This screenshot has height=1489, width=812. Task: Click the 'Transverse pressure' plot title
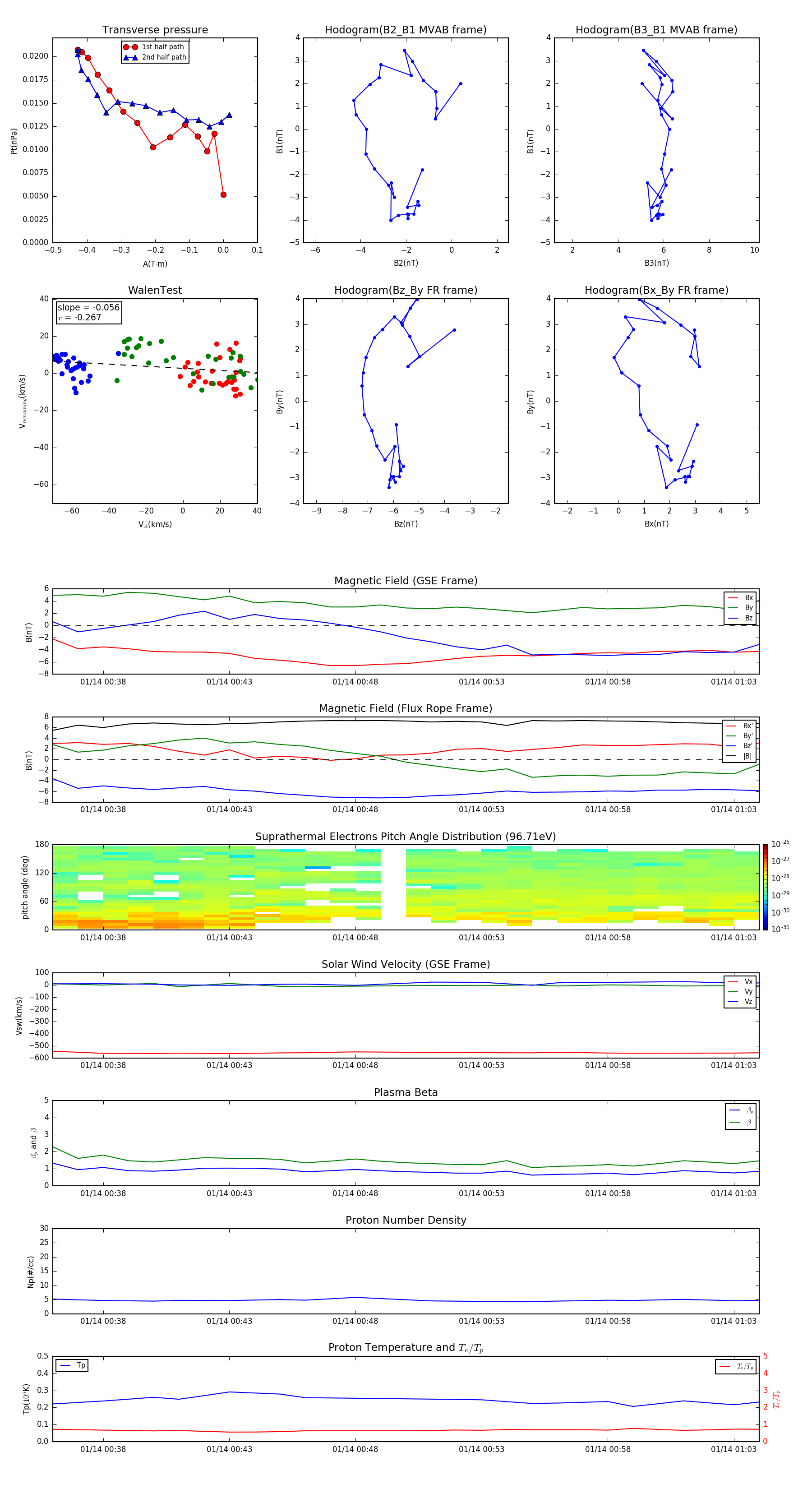pos(155,30)
